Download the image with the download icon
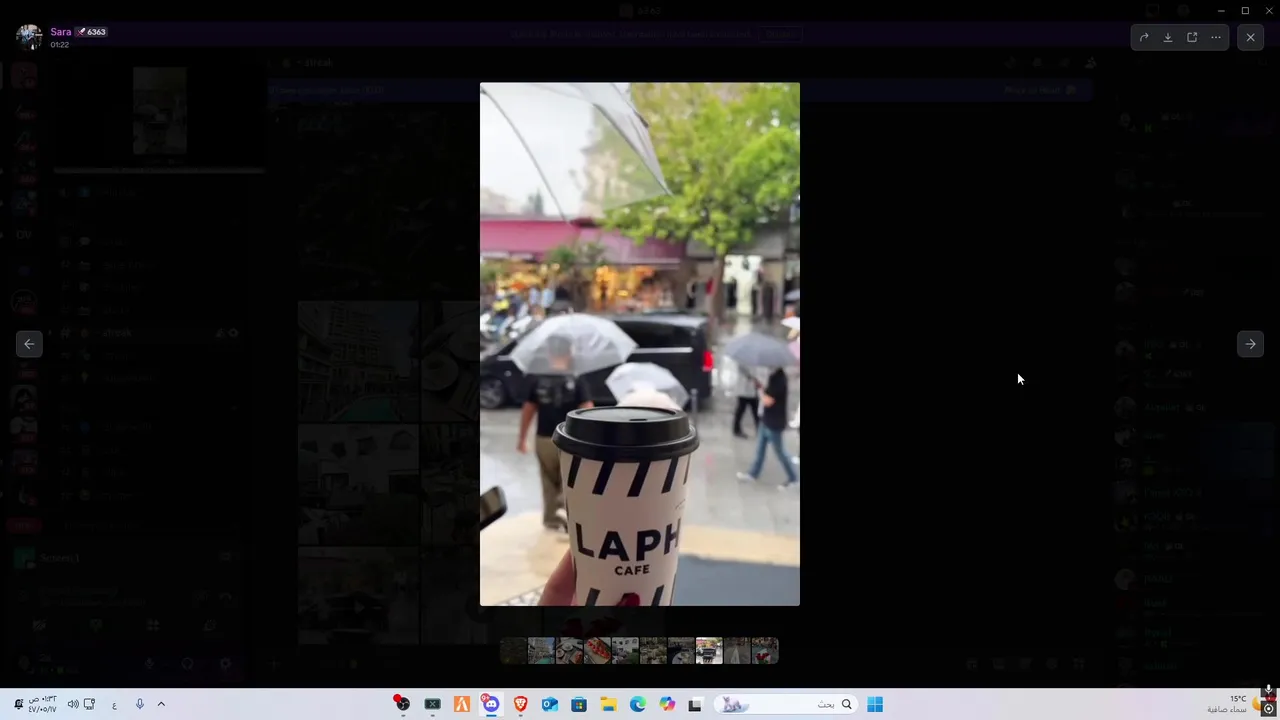The height and width of the screenshot is (720, 1280). (x=1168, y=37)
